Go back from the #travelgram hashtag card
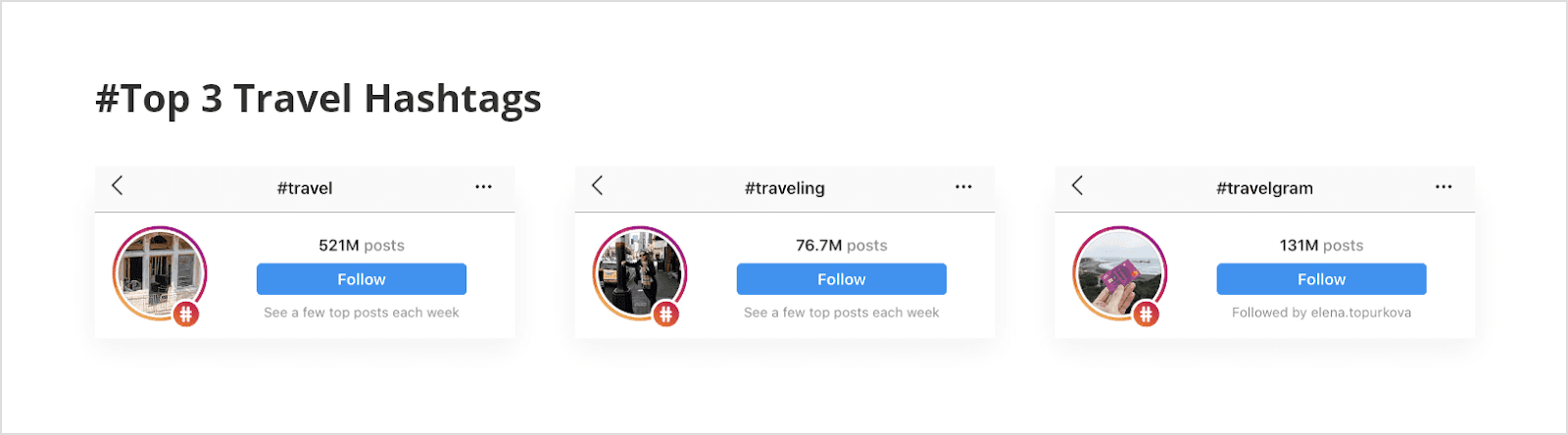The width and height of the screenshot is (1568, 435). click(x=1077, y=185)
